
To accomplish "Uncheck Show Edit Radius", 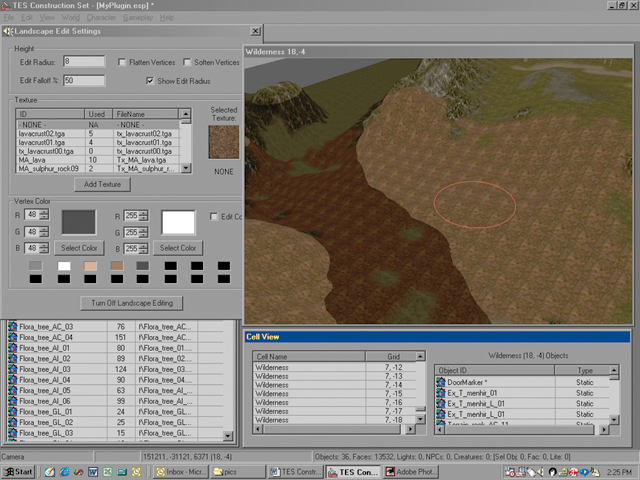I will click(x=150, y=80).
